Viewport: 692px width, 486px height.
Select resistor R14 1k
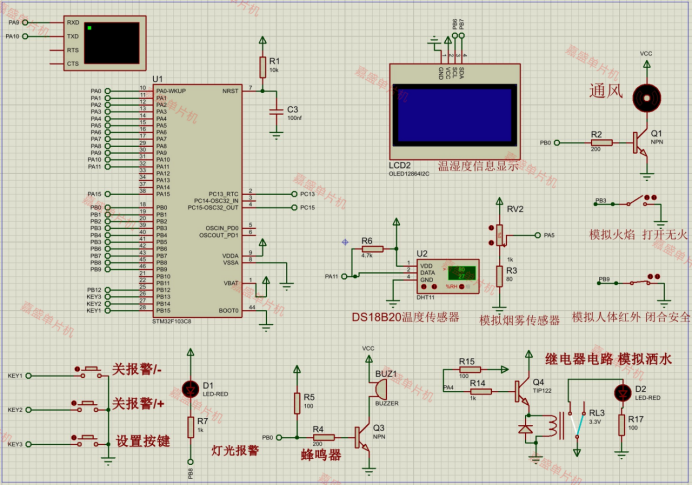coord(480,391)
